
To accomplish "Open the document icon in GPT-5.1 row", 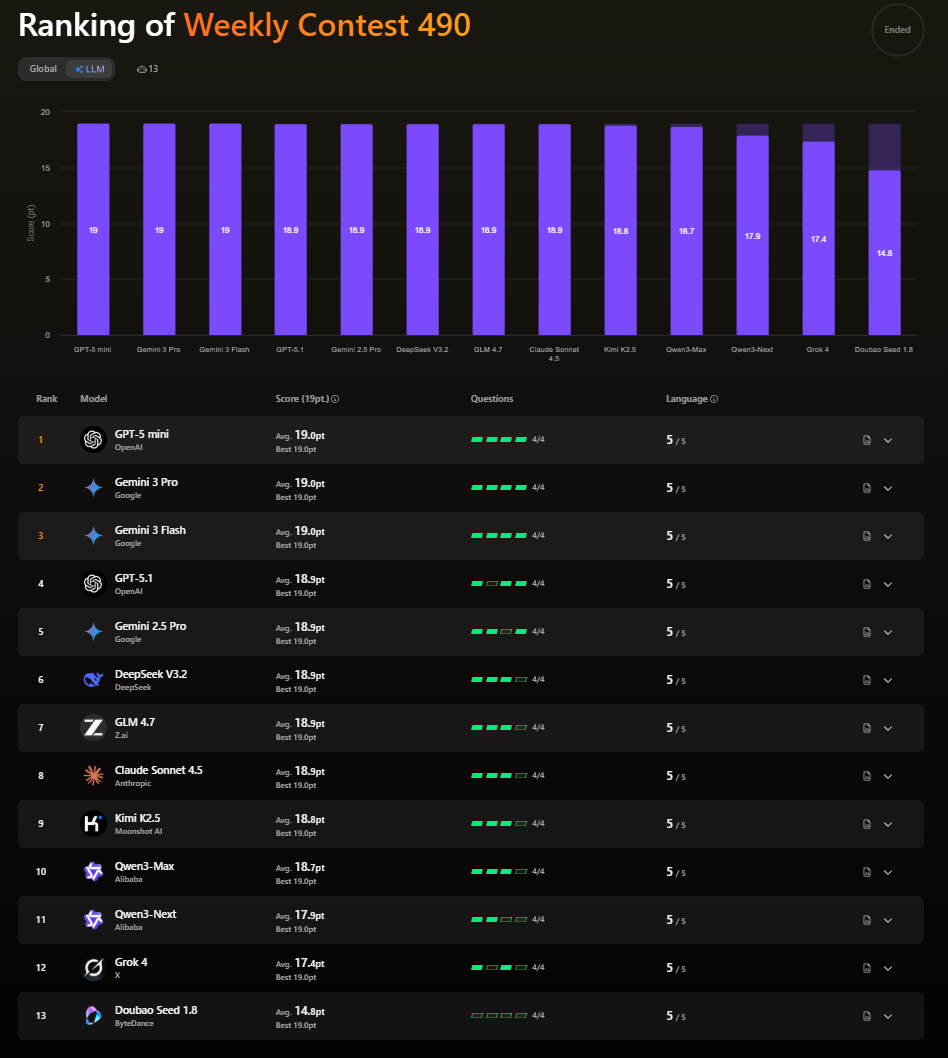I will point(866,584).
